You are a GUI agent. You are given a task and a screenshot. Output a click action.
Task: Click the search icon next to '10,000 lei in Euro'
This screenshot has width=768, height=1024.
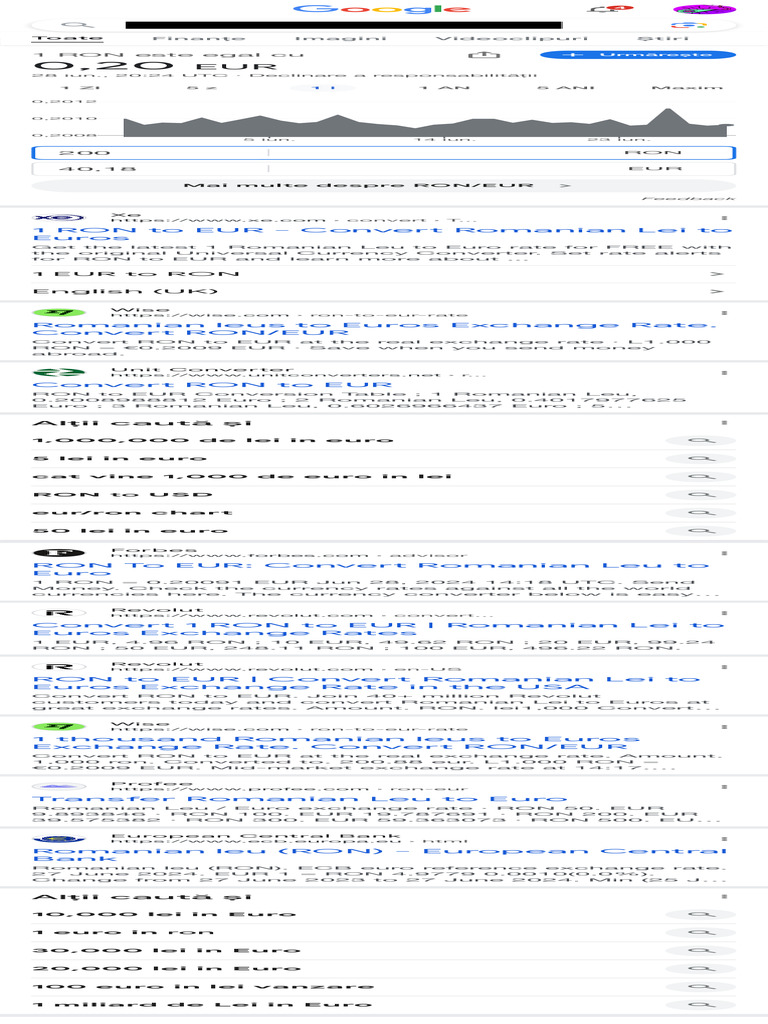tap(701, 915)
